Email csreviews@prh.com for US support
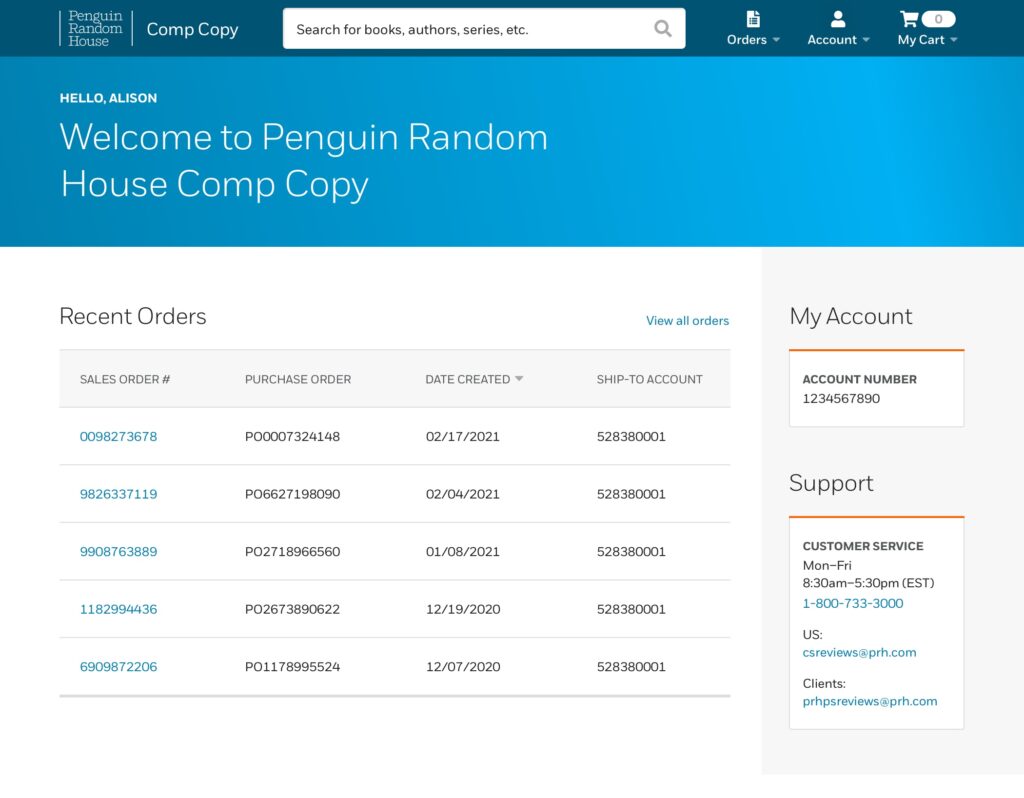 tap(859, 653)
